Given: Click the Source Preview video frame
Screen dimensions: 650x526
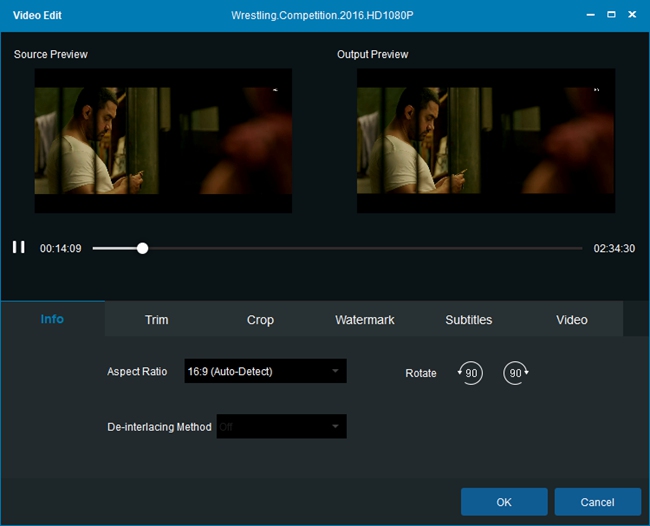Looking at the screenshot, I should 163,140.
